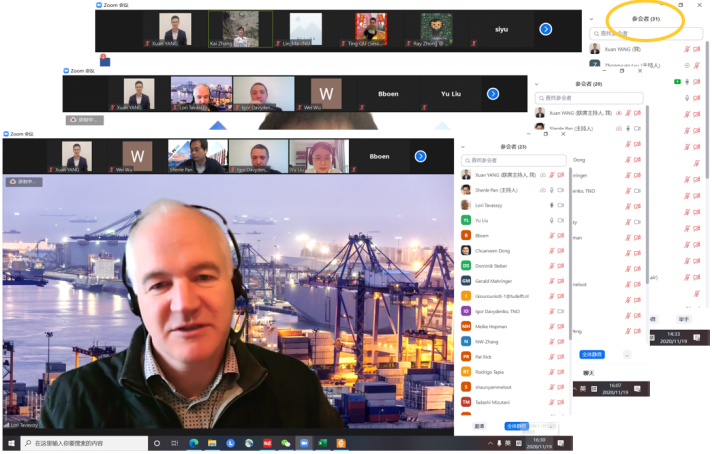Show next video thumbnails in front window

(420, 156)
